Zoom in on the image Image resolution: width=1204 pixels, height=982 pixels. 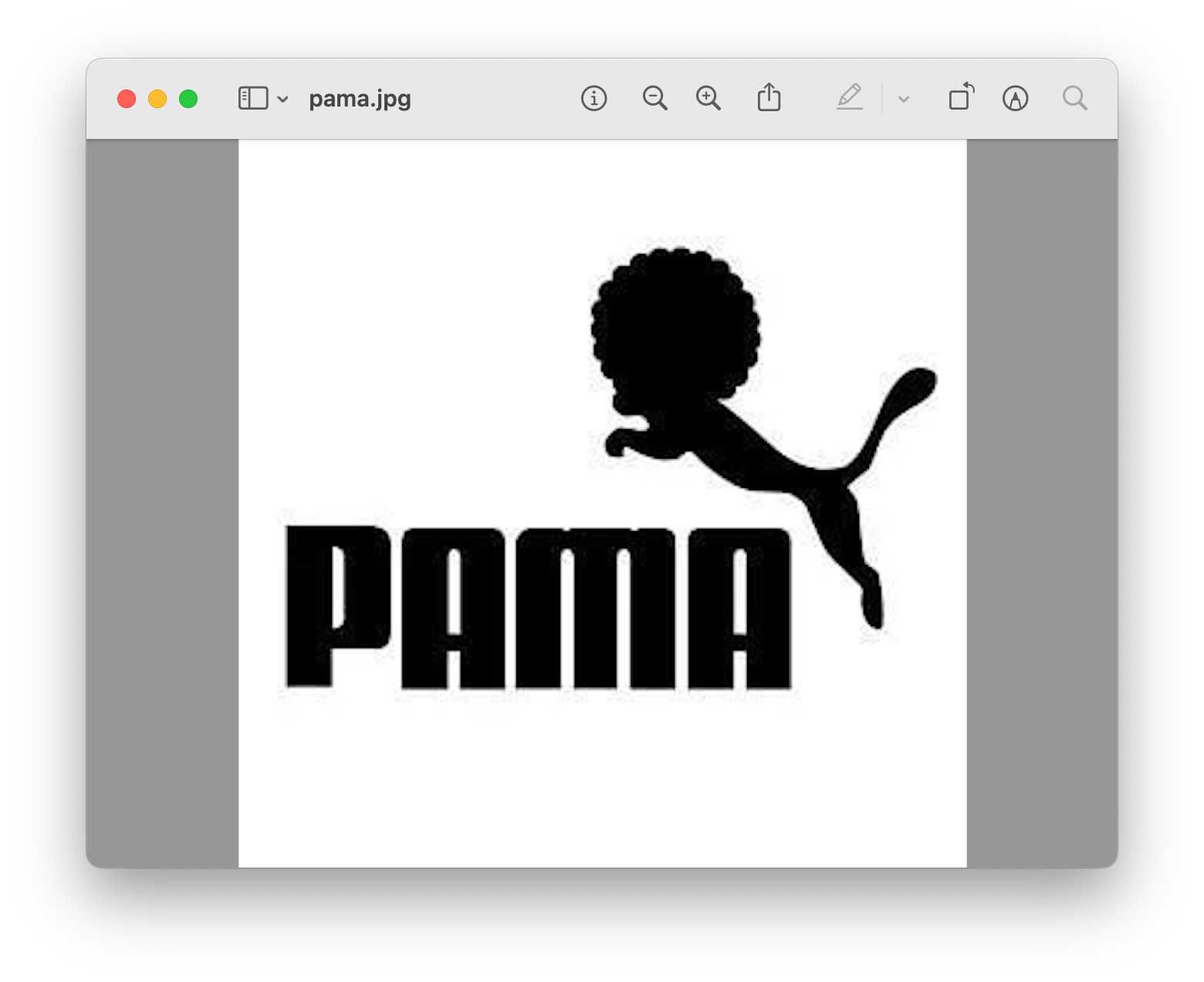pos(708,99)
